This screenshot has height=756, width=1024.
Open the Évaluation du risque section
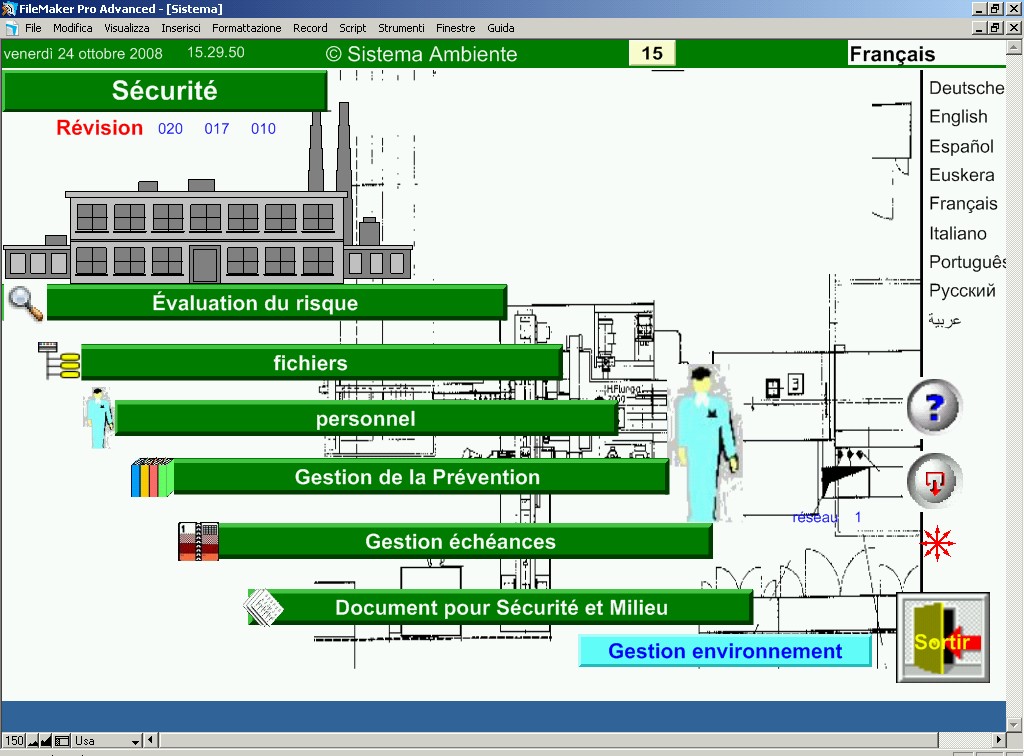tap(277, 303)
